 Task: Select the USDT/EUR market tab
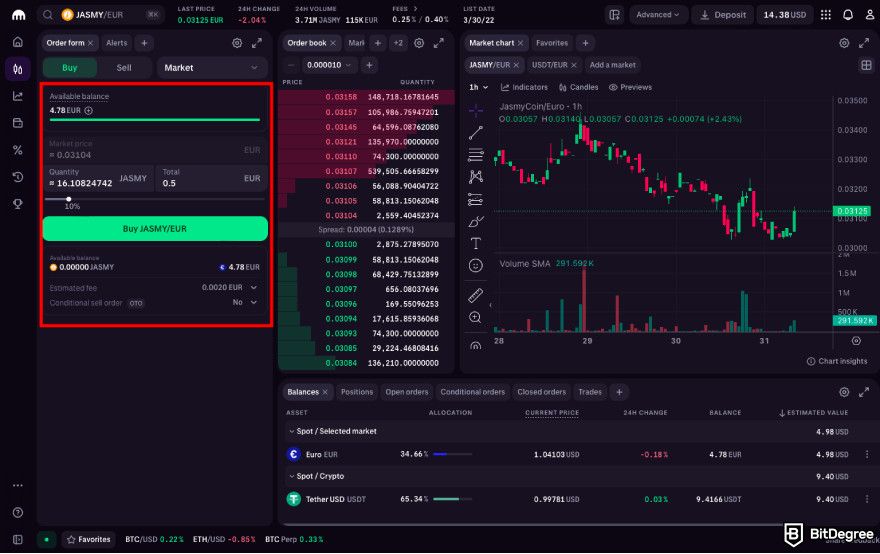pyautogui.click(x=549, y=65)
